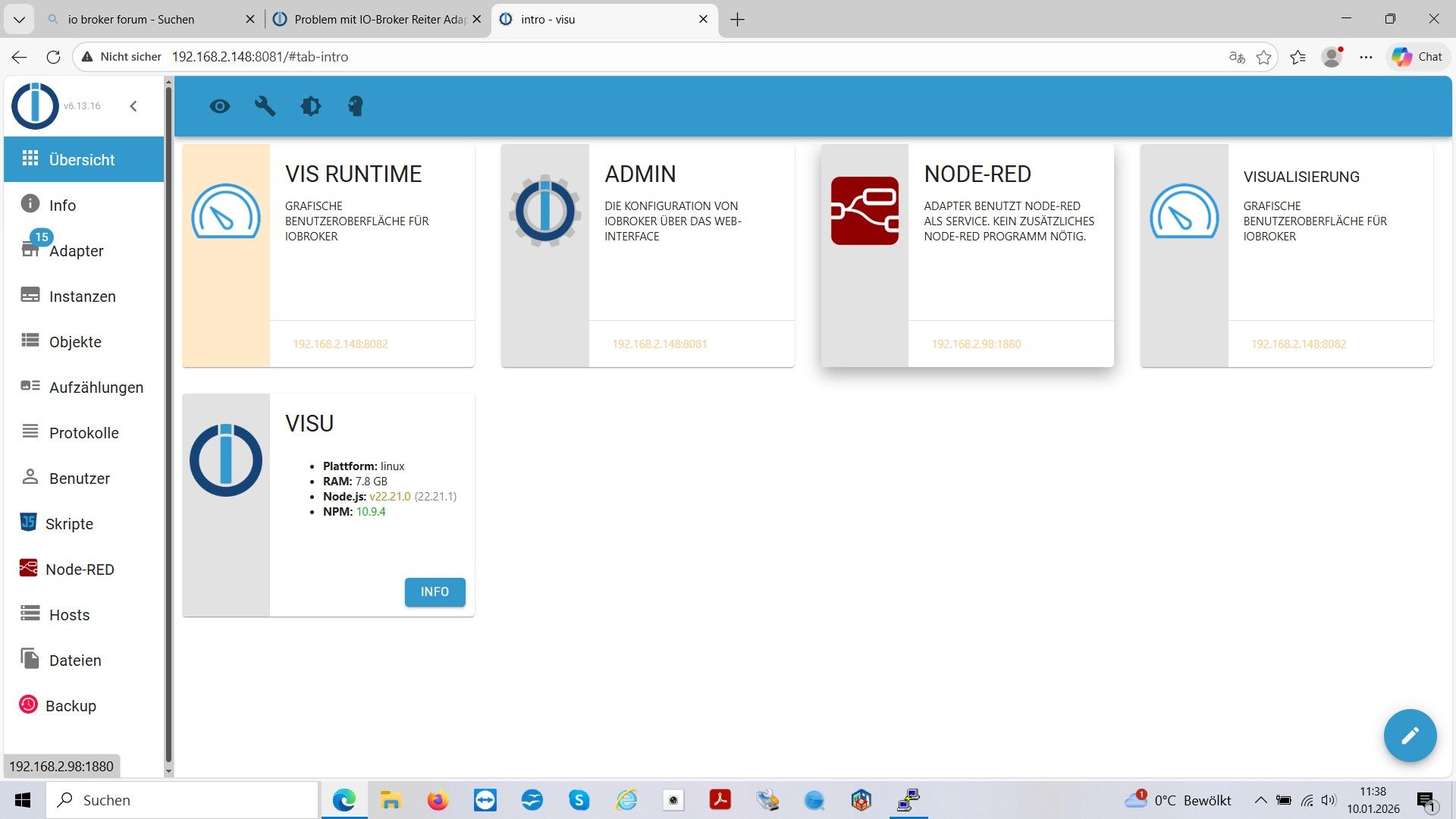This screenshot has height=819, width=1456.
Task: Click the INFO button on the VISU card
Action: pos(435,592)
